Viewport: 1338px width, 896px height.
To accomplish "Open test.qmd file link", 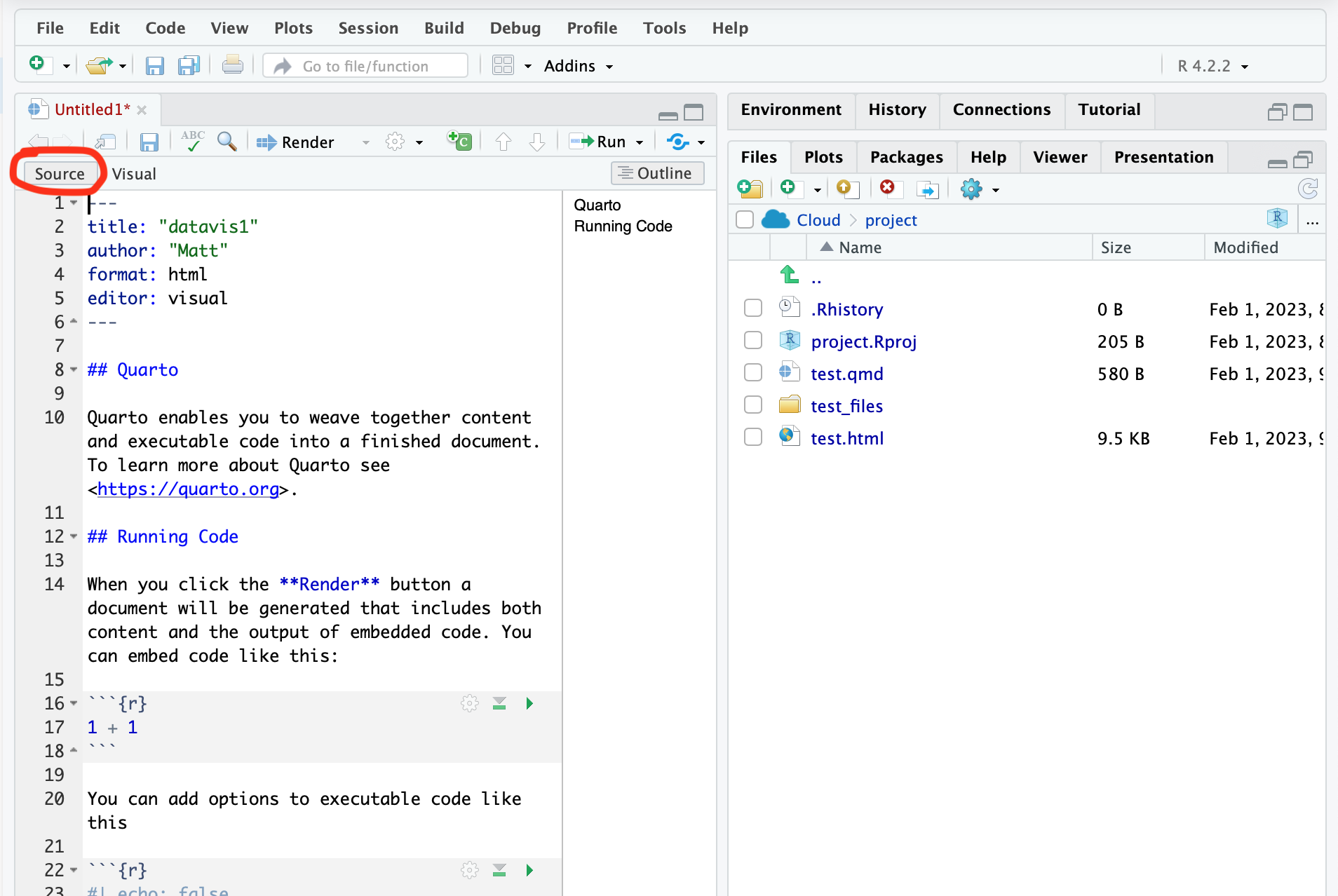I will click(846, 374).
